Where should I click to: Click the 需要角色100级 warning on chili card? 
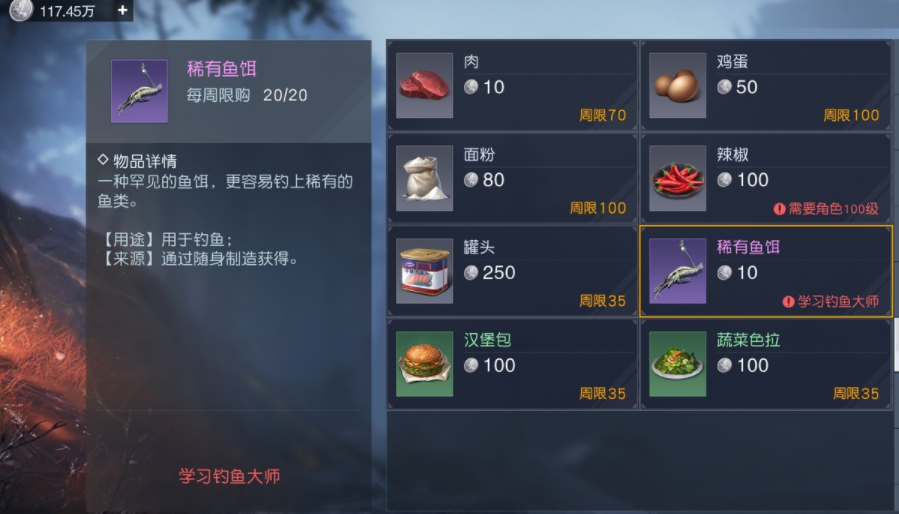(x=826, y=209)
